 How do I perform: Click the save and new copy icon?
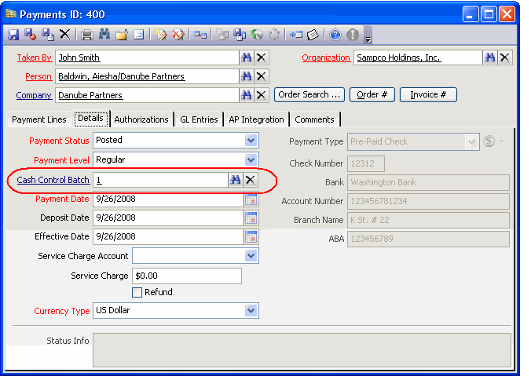pyautogui.click(x=48, y=34)
